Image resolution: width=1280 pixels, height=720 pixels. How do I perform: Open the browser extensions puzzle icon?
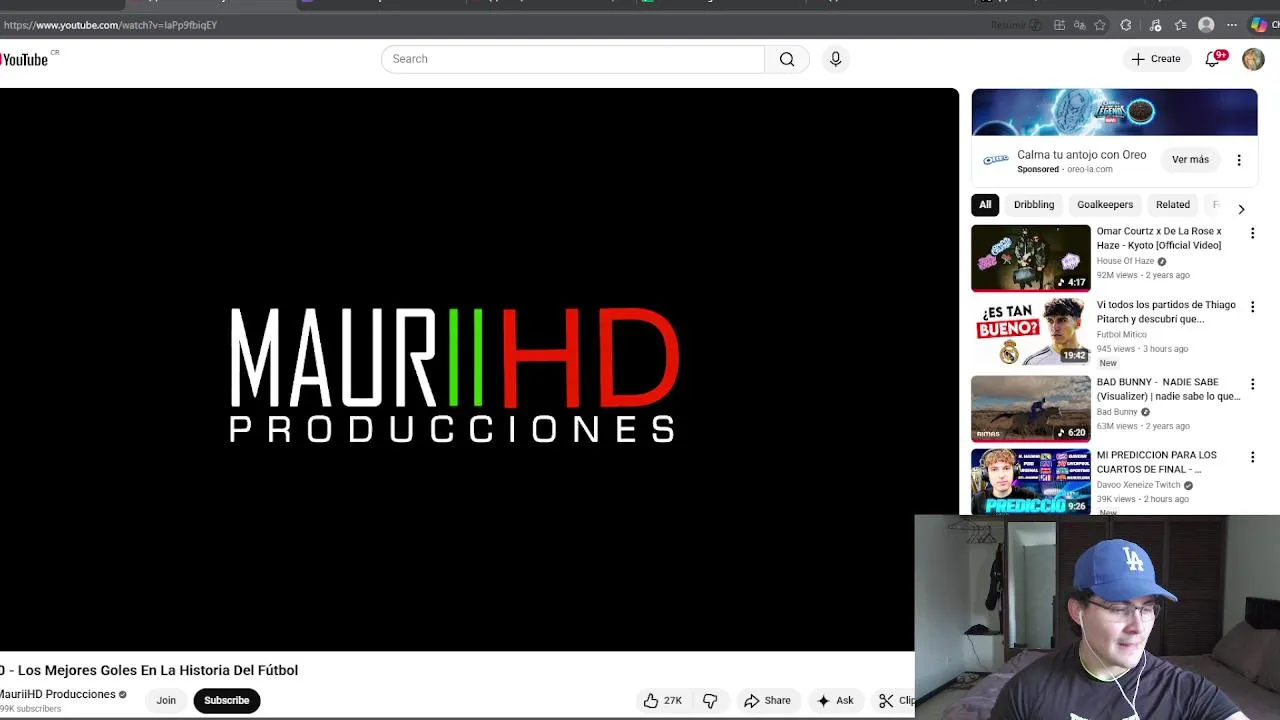coord(1126,25)
